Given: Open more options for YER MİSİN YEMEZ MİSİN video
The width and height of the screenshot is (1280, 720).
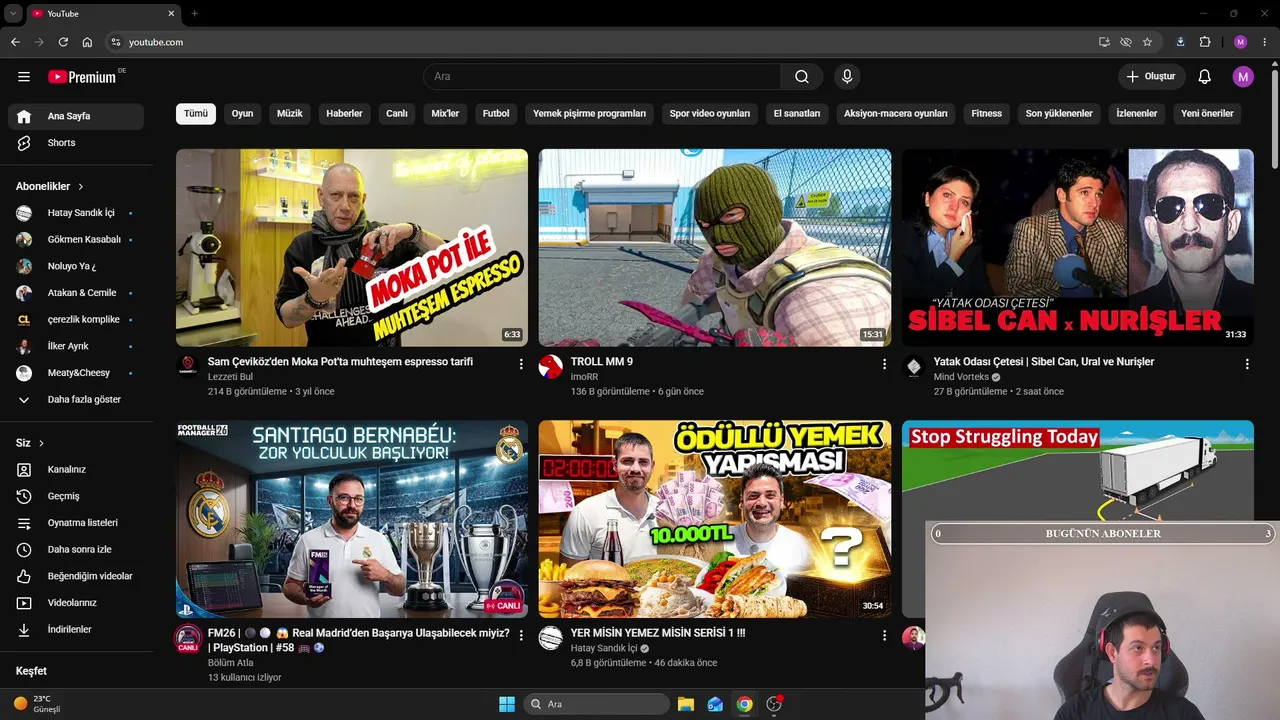Looking at the screenshot, I should tap(884, 636).
